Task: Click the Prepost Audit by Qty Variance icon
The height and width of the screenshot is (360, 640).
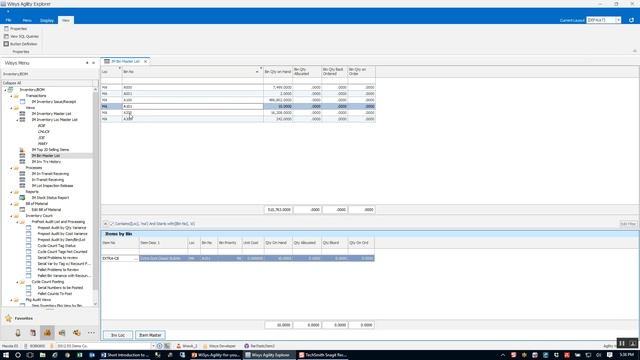Action: click(x=29, y=228)
